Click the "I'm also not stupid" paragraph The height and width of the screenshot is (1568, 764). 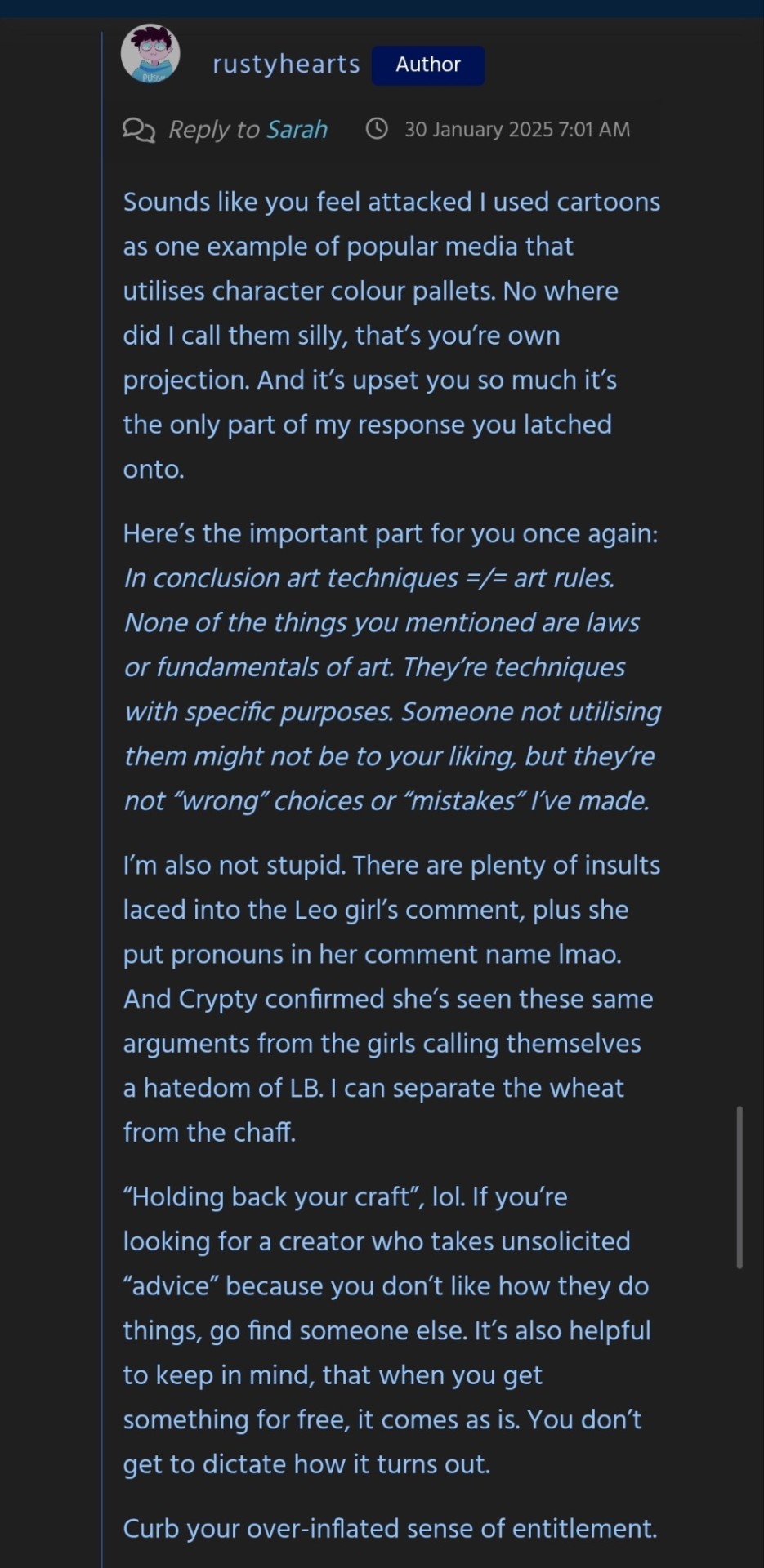[391, 998]
